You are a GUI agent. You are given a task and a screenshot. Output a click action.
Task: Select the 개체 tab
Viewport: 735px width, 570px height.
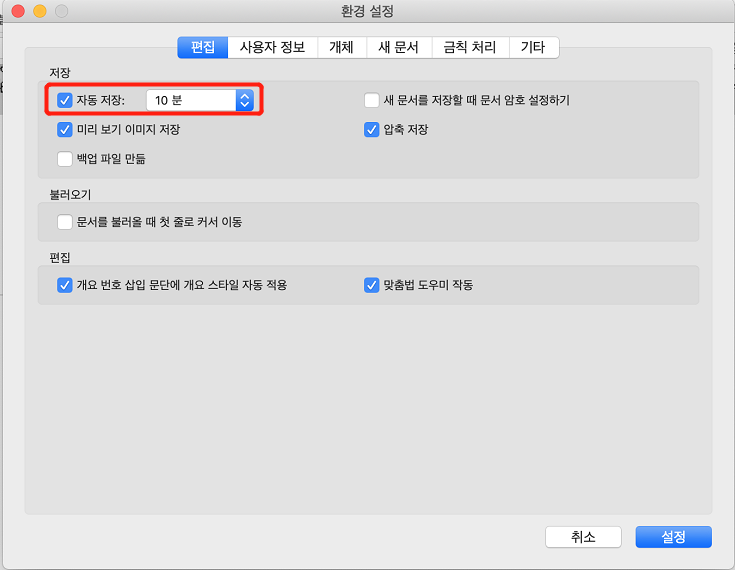pyautogui.click(x=342, y=47)
